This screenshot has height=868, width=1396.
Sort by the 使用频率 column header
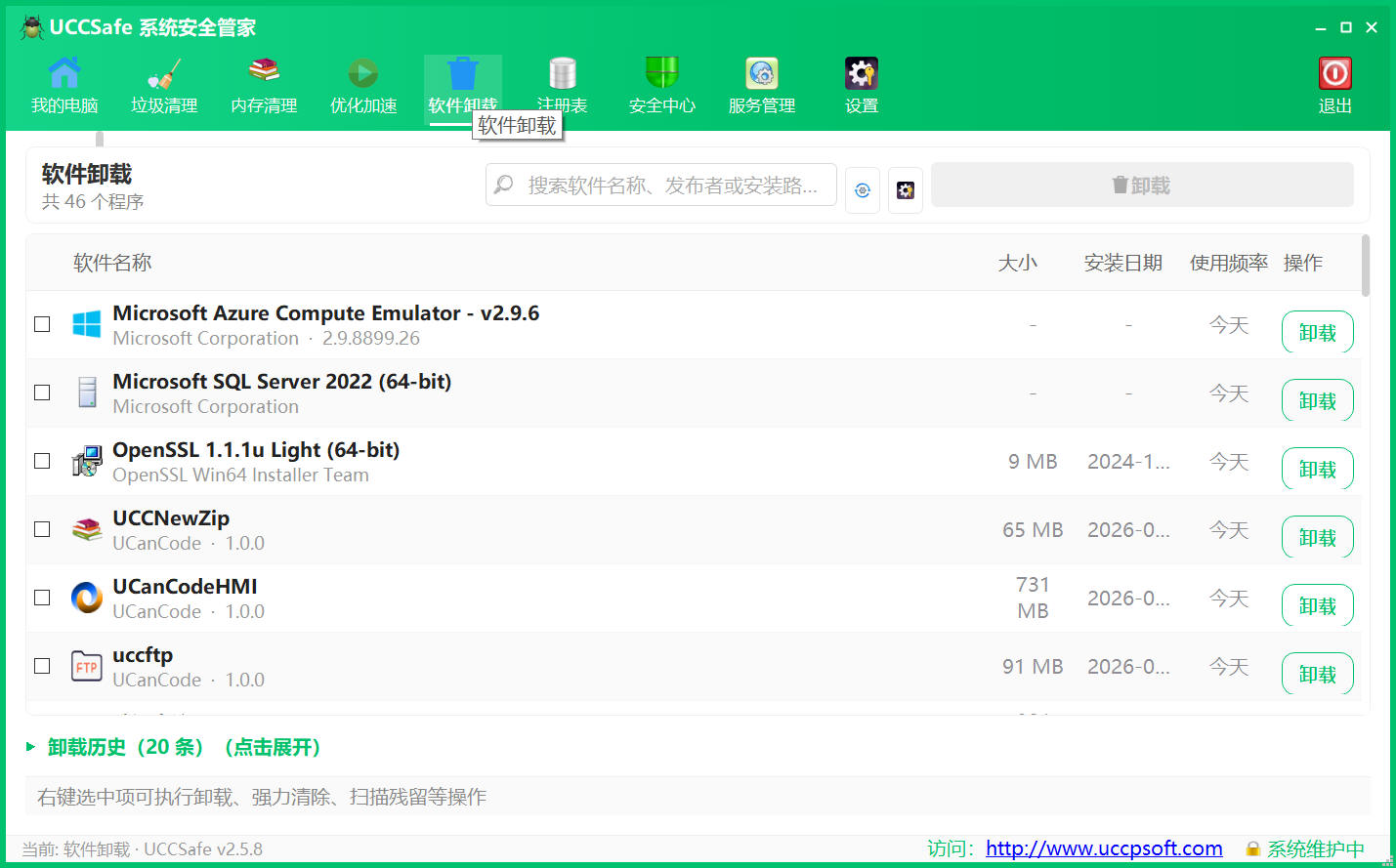1229,263
